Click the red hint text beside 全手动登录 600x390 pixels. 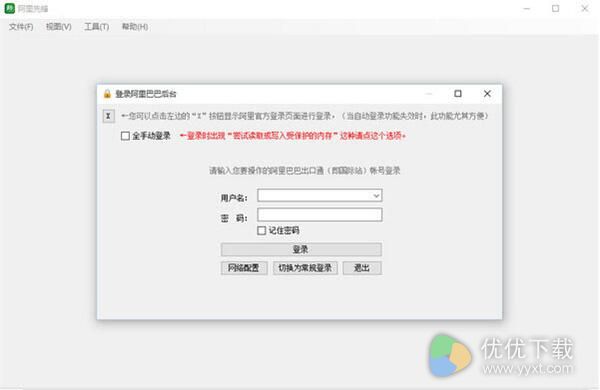(x=293, y=136)
